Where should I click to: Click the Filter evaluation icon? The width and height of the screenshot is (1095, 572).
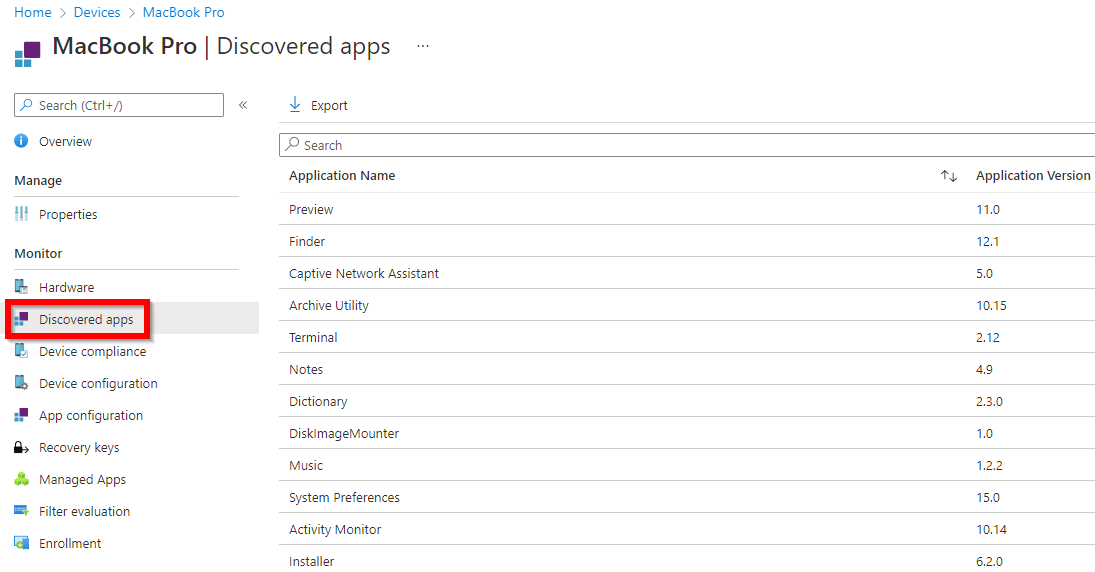pos(22,511)
